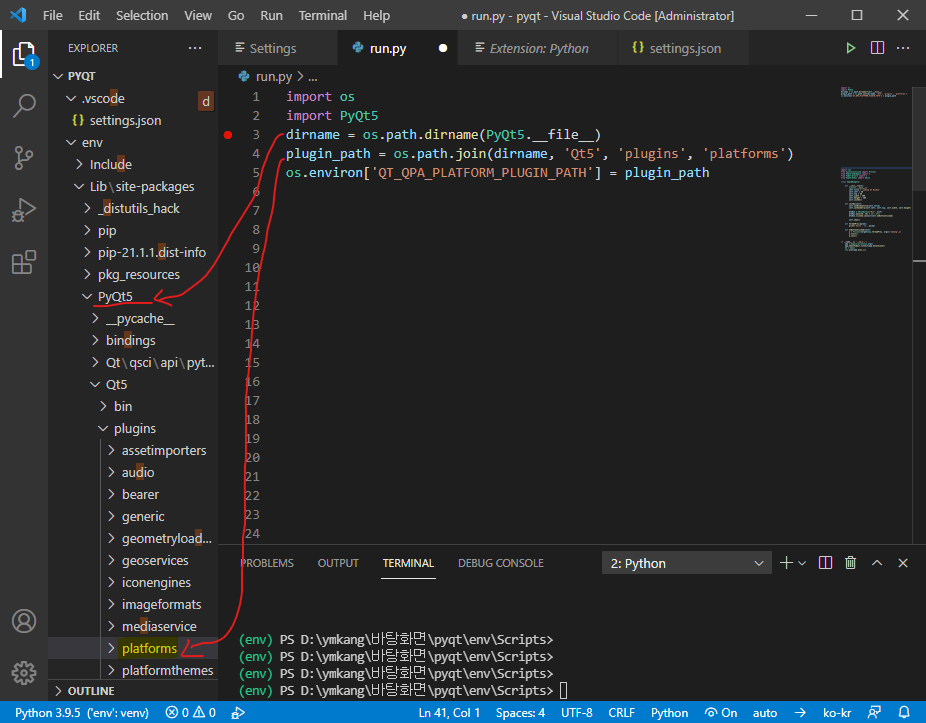The width and height of the screenshot is (926, 723).
Task: Click UTF-8 encoding in status bar
Action: pyautogui.click(x=576, y=712)
